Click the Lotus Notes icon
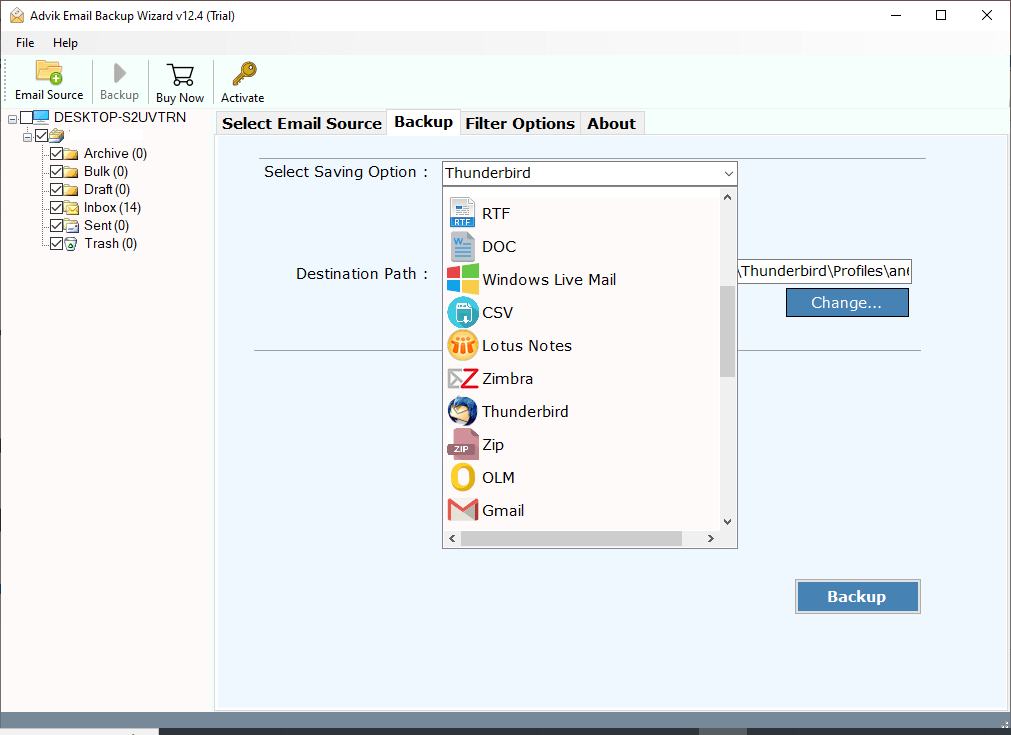1011x735 pixels. point(462,346)
